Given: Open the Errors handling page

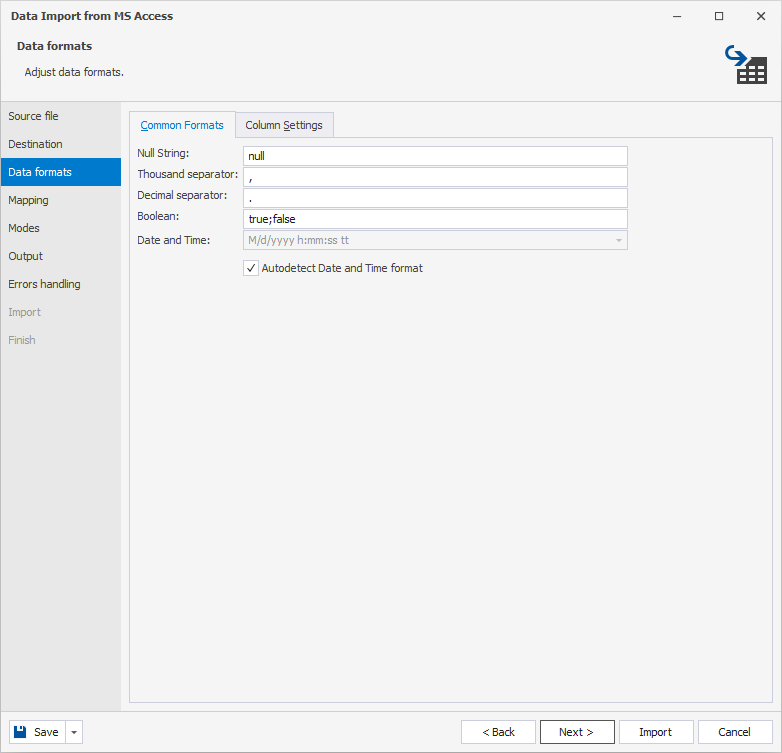Looking at the screenshot, I should (x=44, y=284).
